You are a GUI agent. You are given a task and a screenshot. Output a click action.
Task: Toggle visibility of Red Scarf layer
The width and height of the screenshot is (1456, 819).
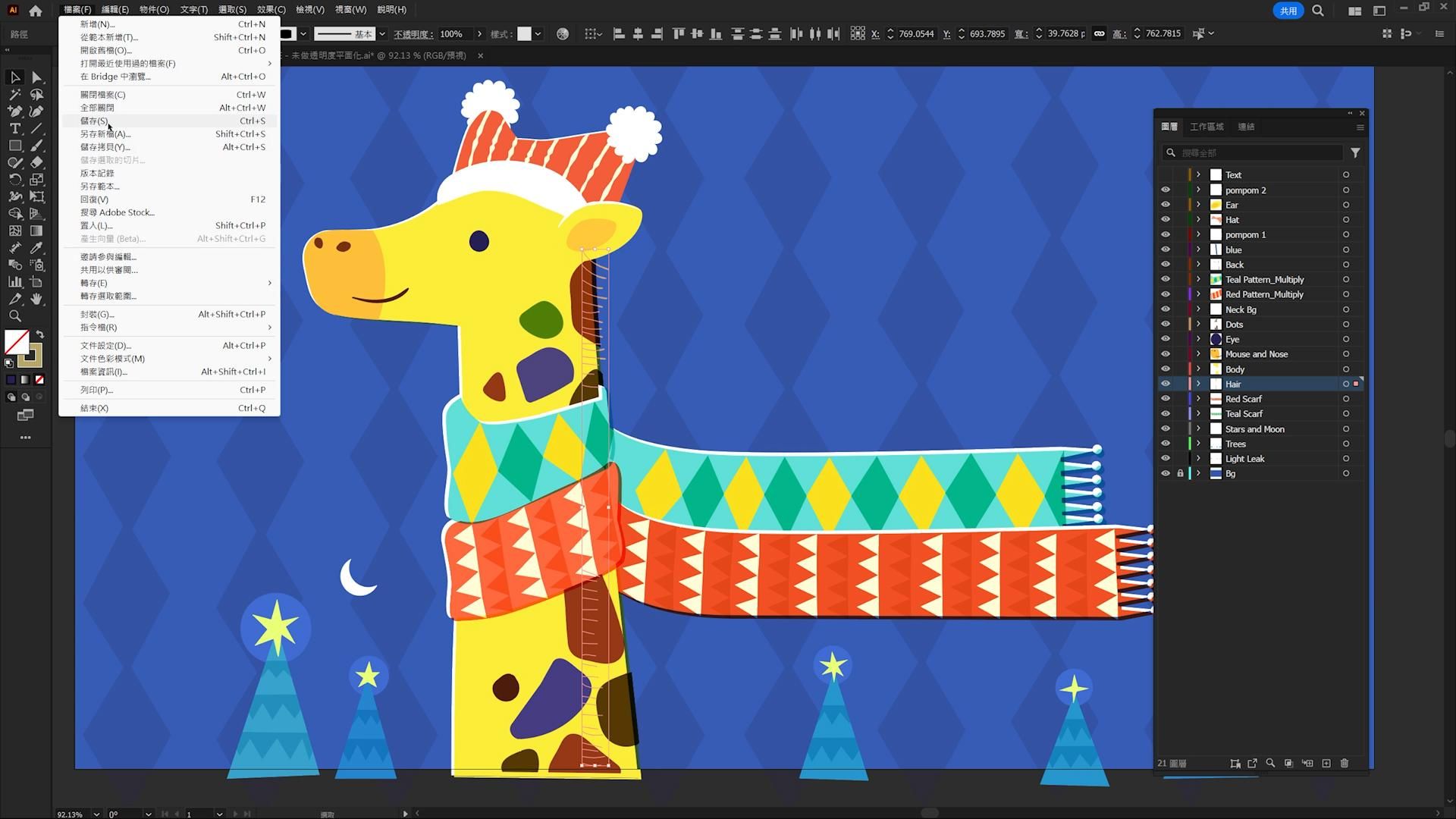tap(1166, 399)
